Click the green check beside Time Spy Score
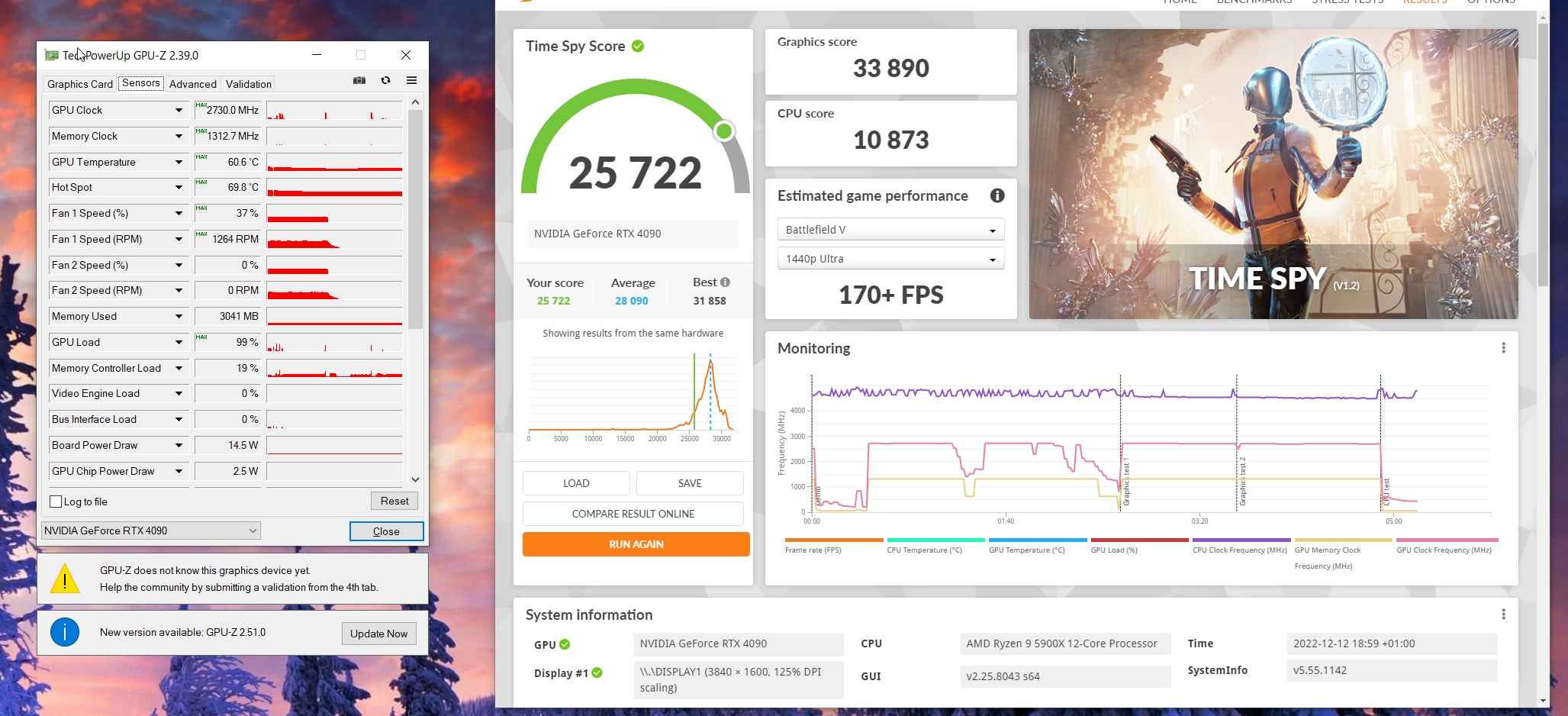Image resolution: width=1568 pixels, height=716 pixels. point(638,46)
